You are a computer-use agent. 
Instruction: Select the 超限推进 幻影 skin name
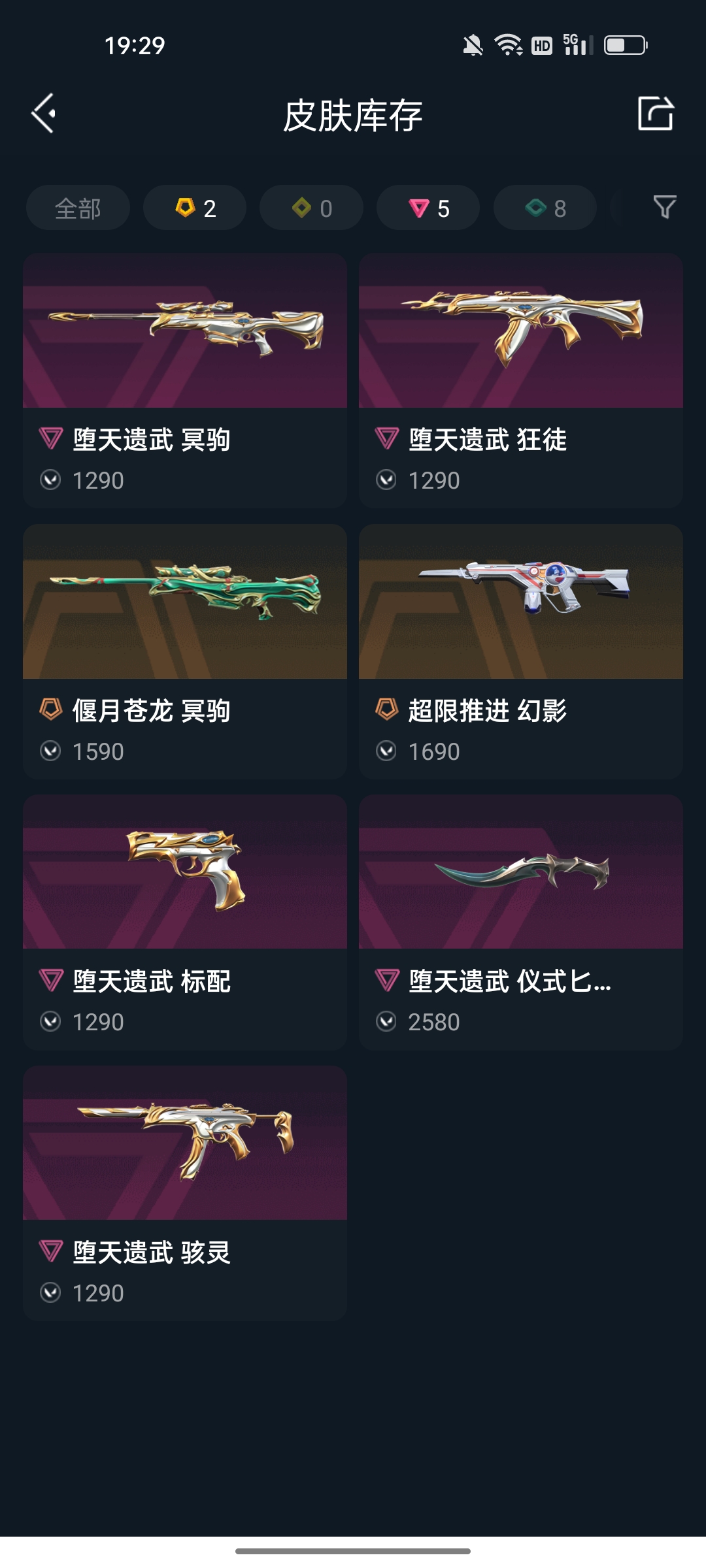pyautogui.click(x=488, y=710)
